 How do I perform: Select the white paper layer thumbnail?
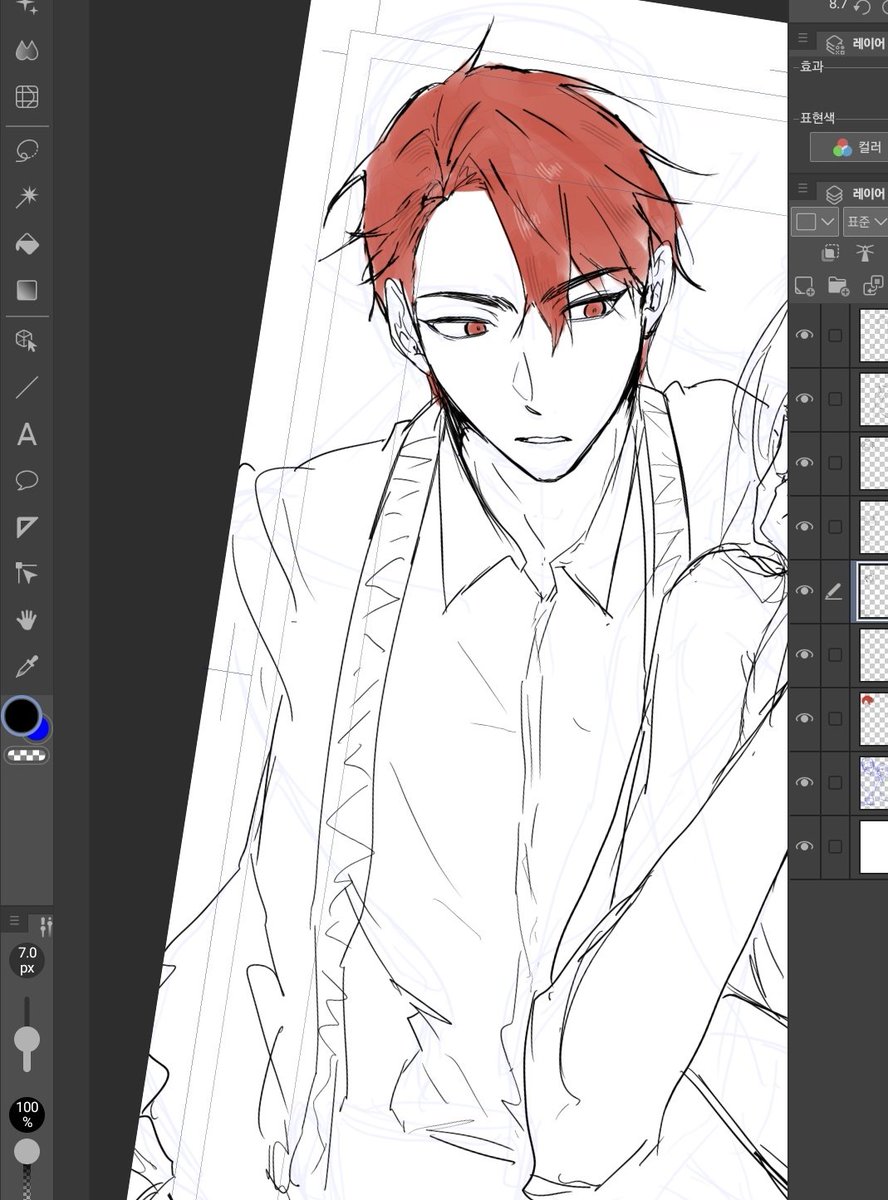point(874,846)
